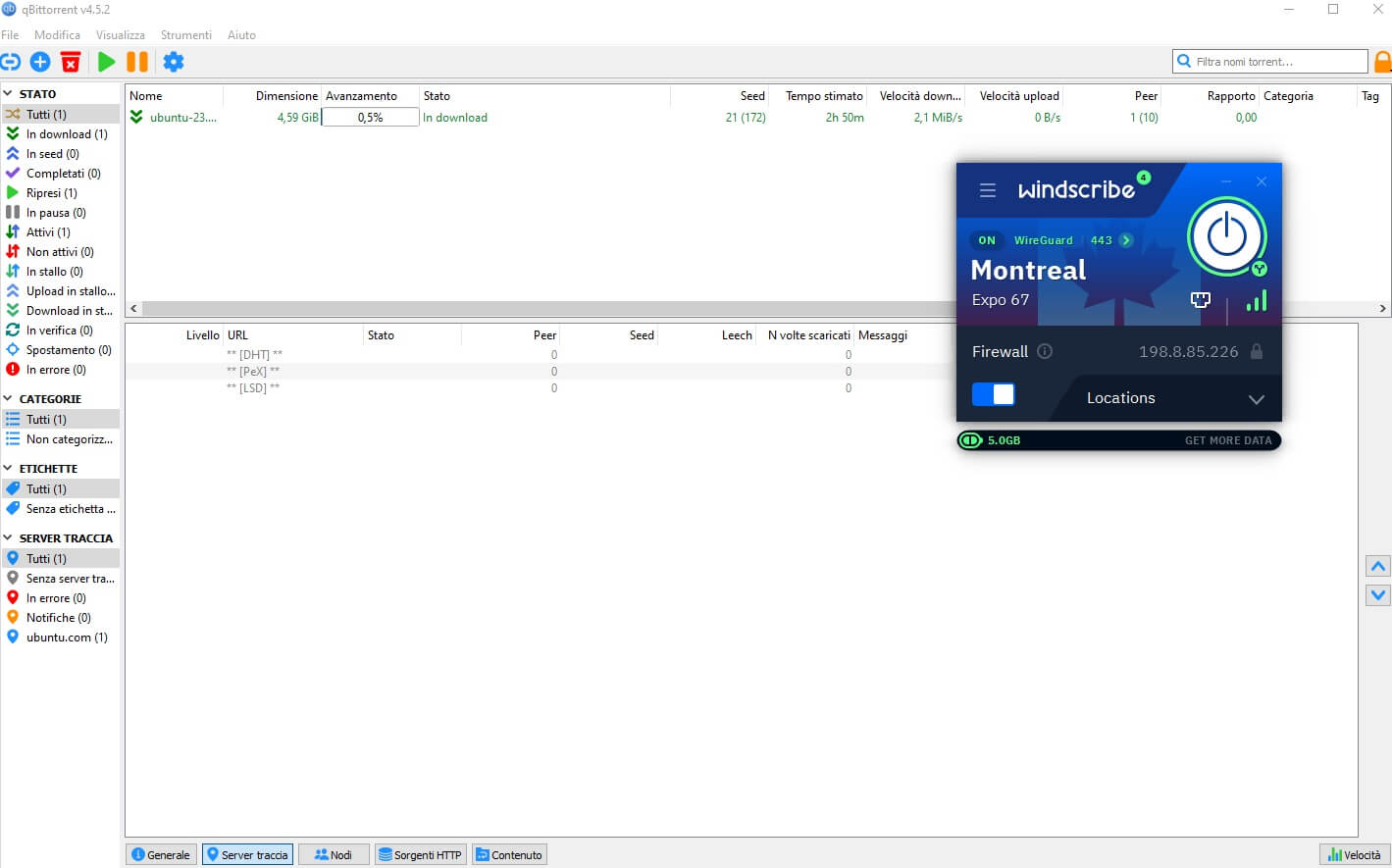Select Notifiche (0) tracker filter

pos(61,618)
